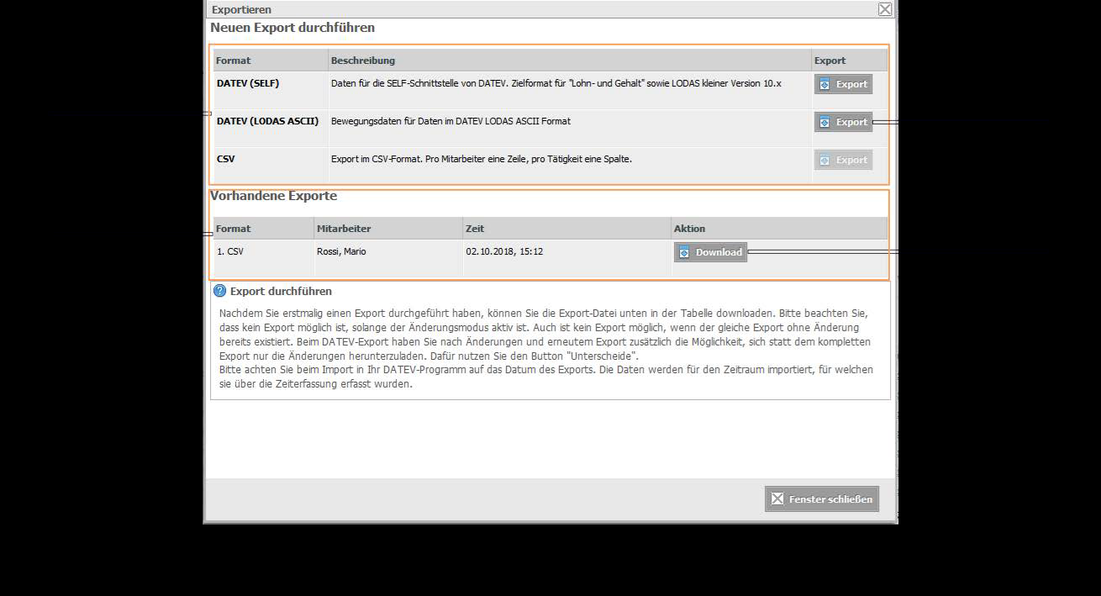Image resolution: width=1101 pixels, height=596 pixels.
Task: Click the timestamp '02.10.2018, 15:12'
Action: point(504,251)
